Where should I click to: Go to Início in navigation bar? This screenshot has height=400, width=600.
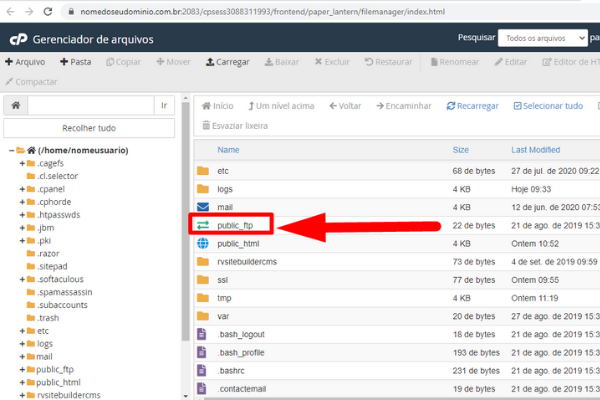point(218,106)
